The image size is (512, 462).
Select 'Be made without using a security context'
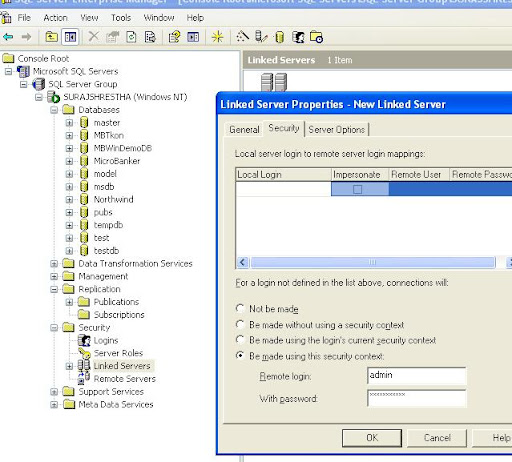[x=240, y=324]
